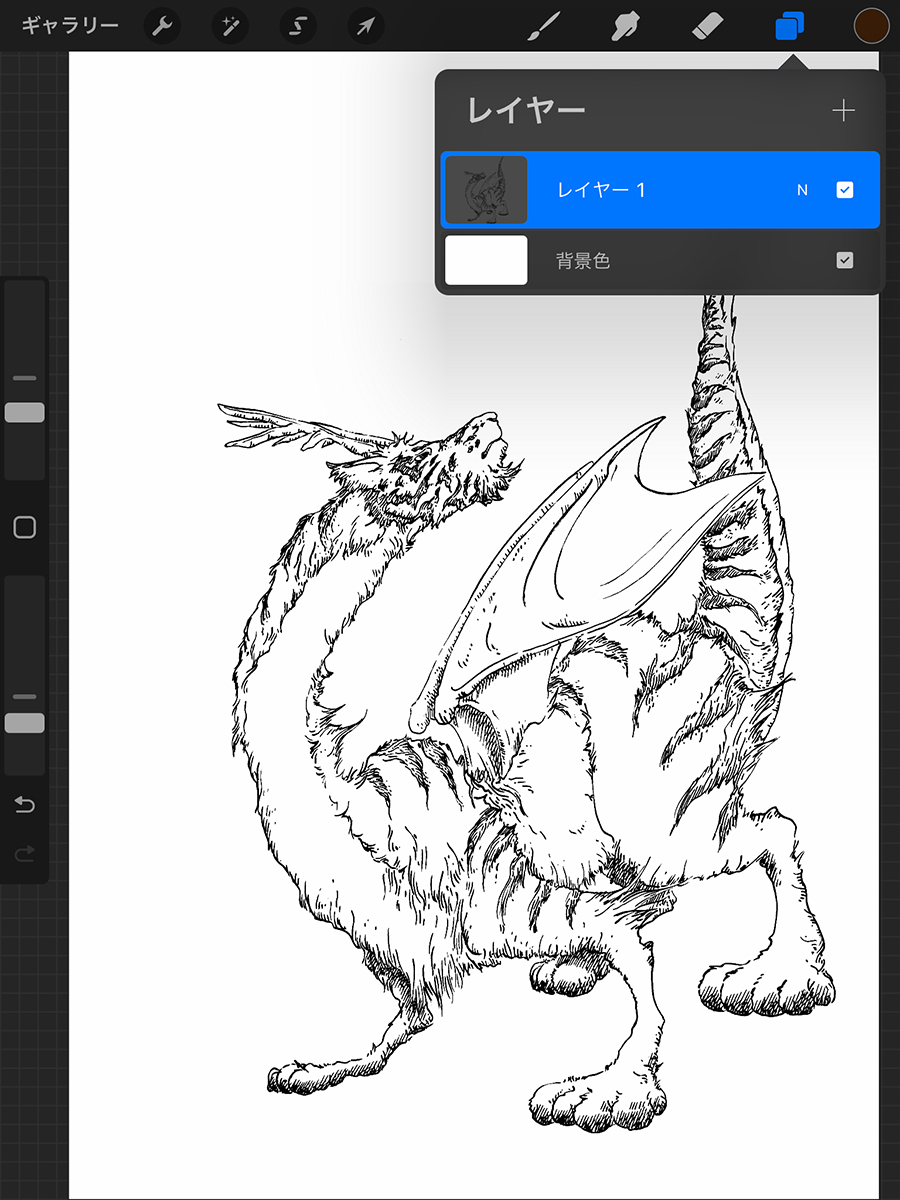This screenshot has height=1200, width=900.
Task: Return to ギャラリー
Action: click(x=70, y=26)
